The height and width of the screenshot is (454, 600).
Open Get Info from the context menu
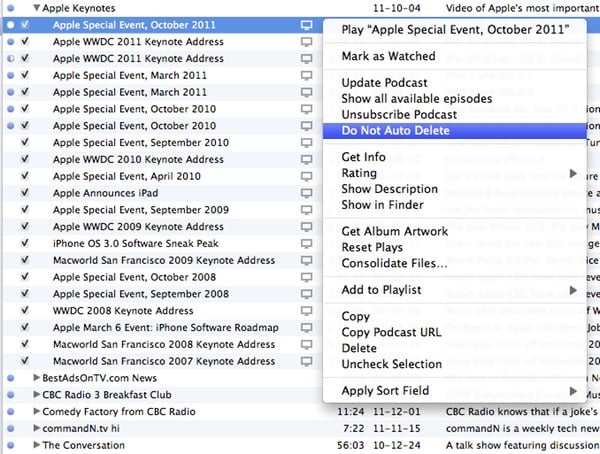coord(455,157)
